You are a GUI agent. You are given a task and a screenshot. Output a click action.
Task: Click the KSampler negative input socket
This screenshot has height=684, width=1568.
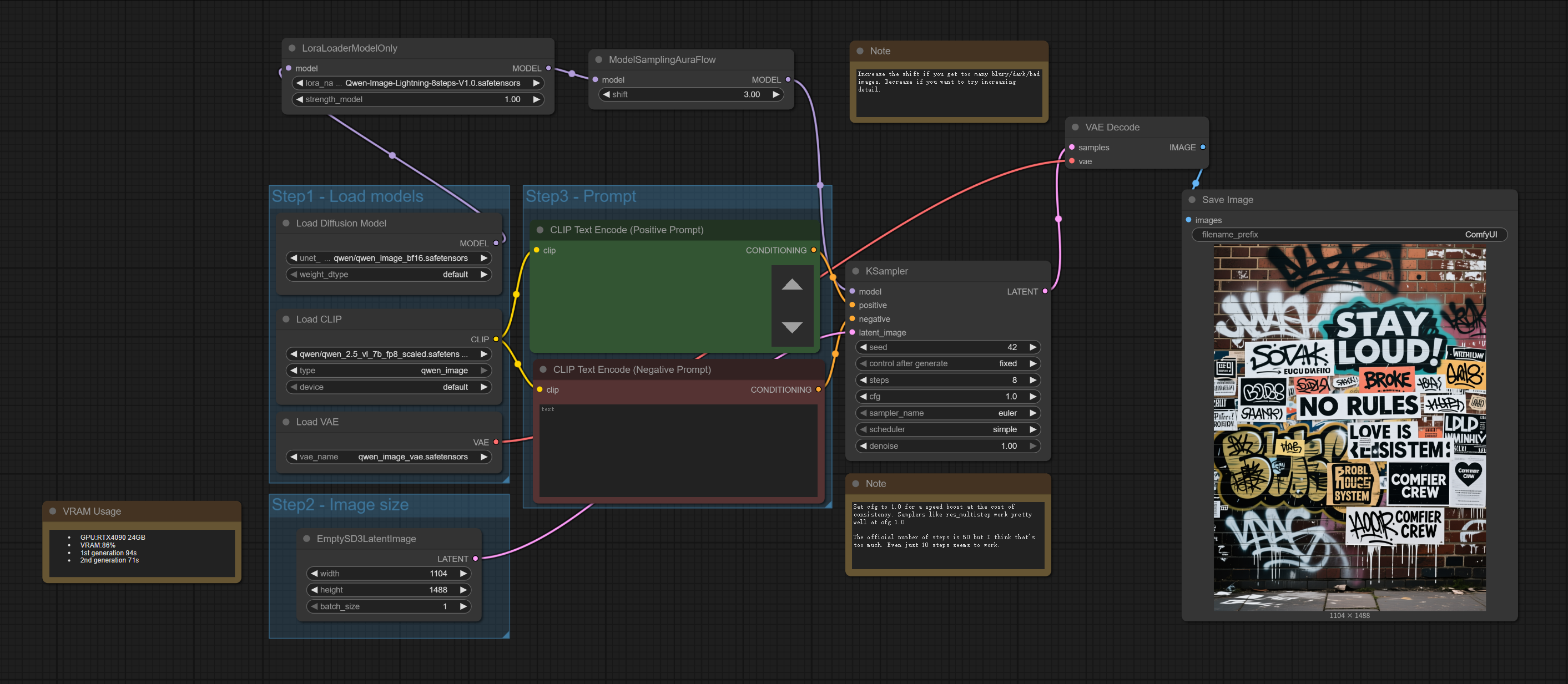click(852, 319)
